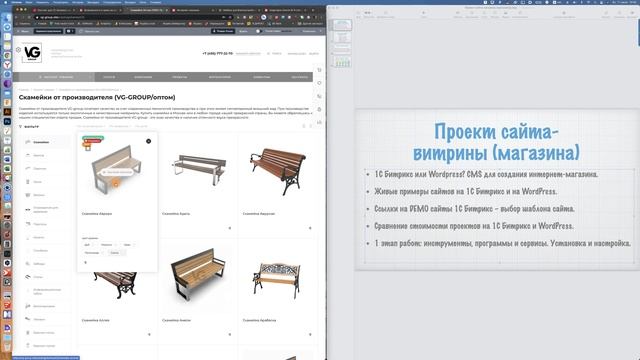The height and width of the screenshot is (360, 640).
Task: Click the white ornate bench image in bottom row
Action: (278, 280)
